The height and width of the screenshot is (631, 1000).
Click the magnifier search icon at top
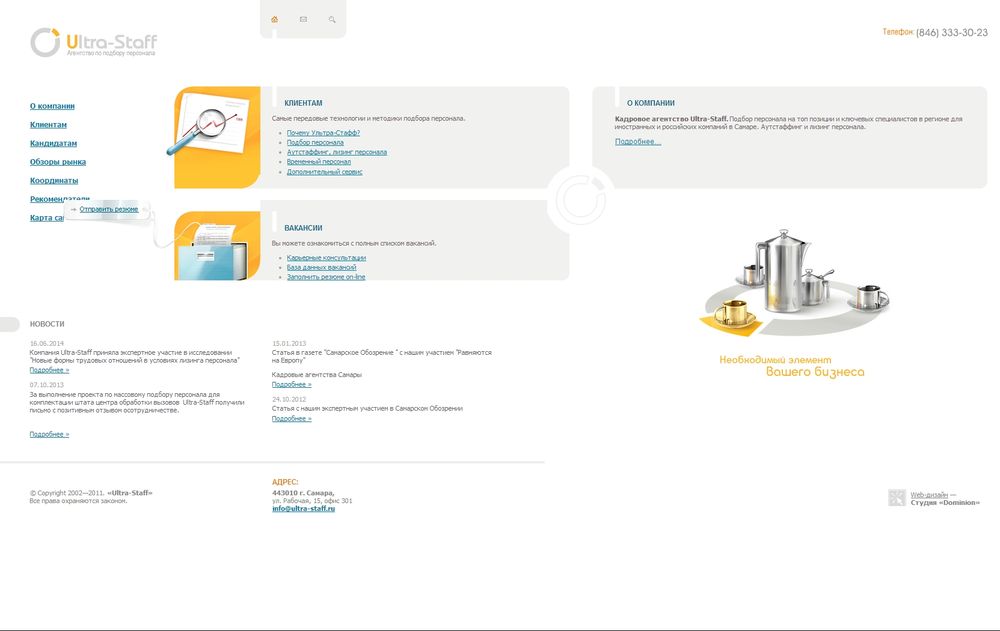click(x=332, y=19)
